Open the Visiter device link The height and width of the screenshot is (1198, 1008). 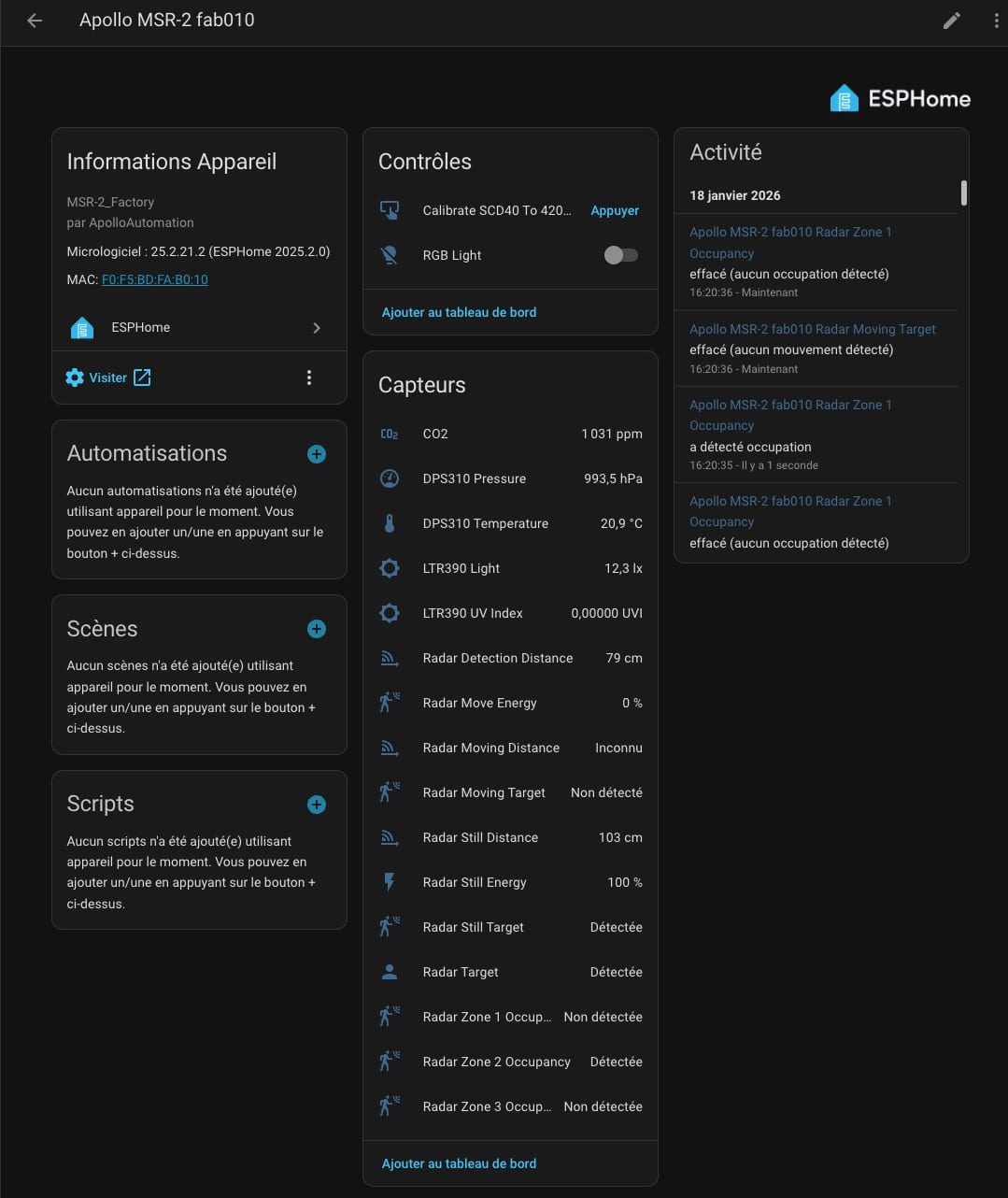[108, 378]
